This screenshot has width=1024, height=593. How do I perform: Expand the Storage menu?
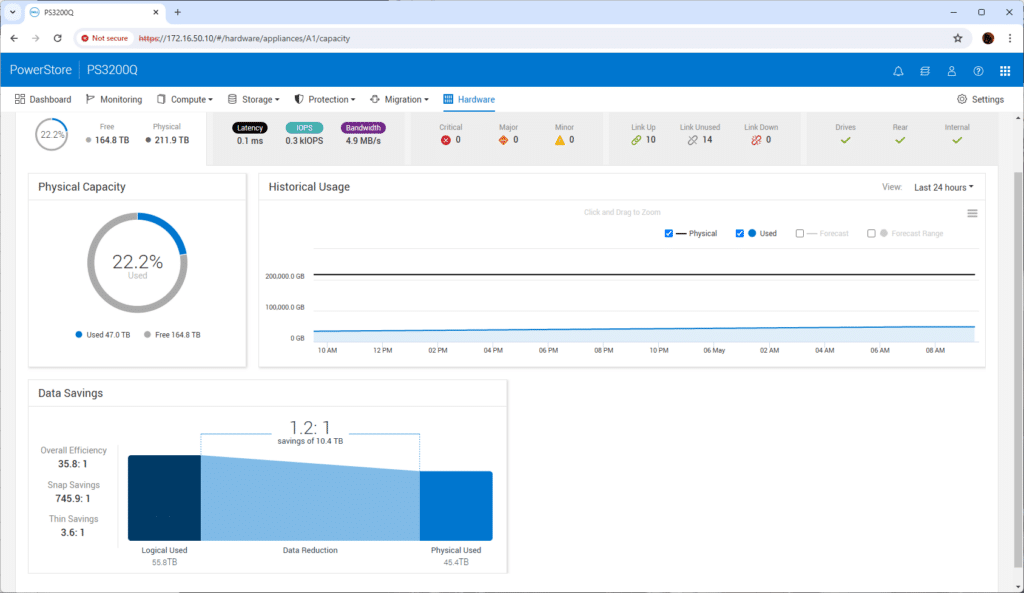(x=253, y=99)
